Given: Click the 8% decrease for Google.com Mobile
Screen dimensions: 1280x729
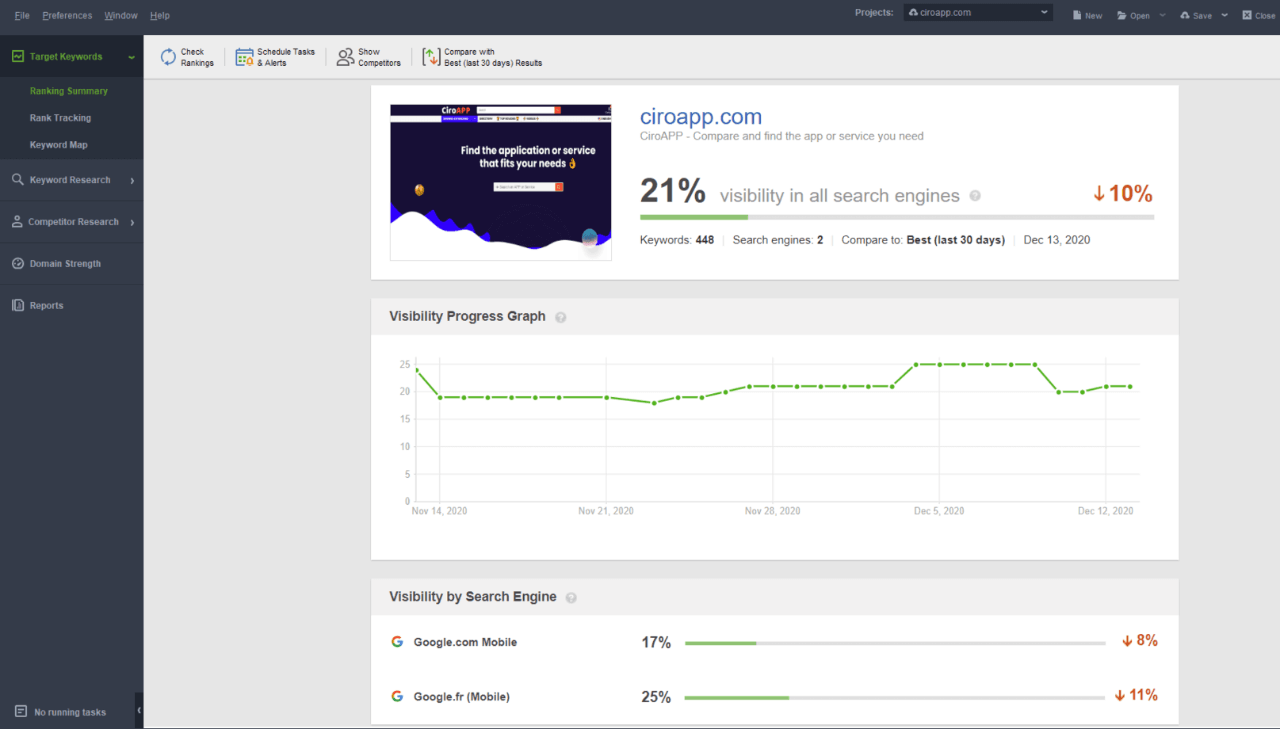Looking at the screenshot, I should click(x=1139, y=641).
